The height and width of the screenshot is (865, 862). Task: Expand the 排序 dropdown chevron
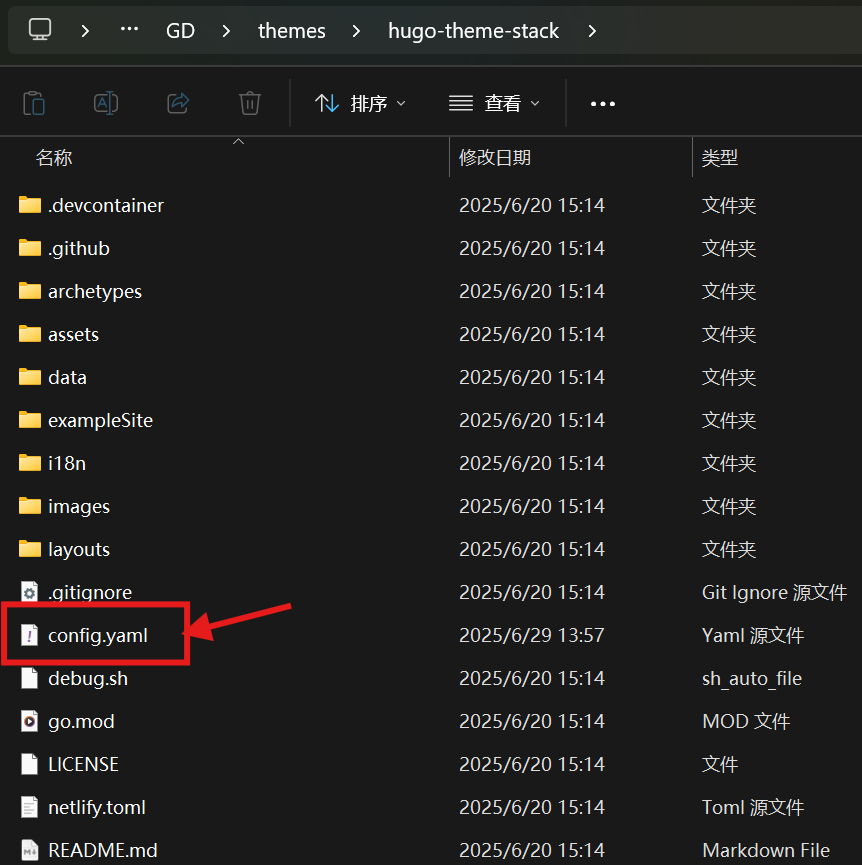400,103
